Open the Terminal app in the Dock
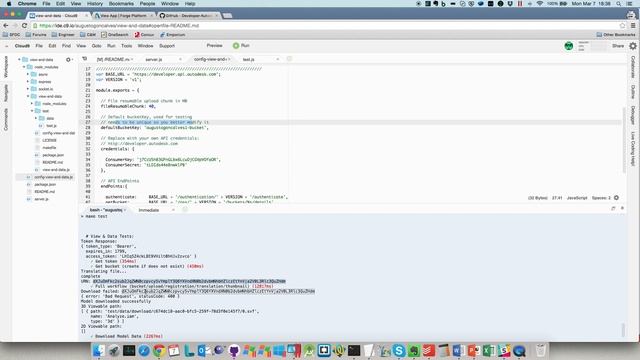640x360 pixels. [354, 351]
